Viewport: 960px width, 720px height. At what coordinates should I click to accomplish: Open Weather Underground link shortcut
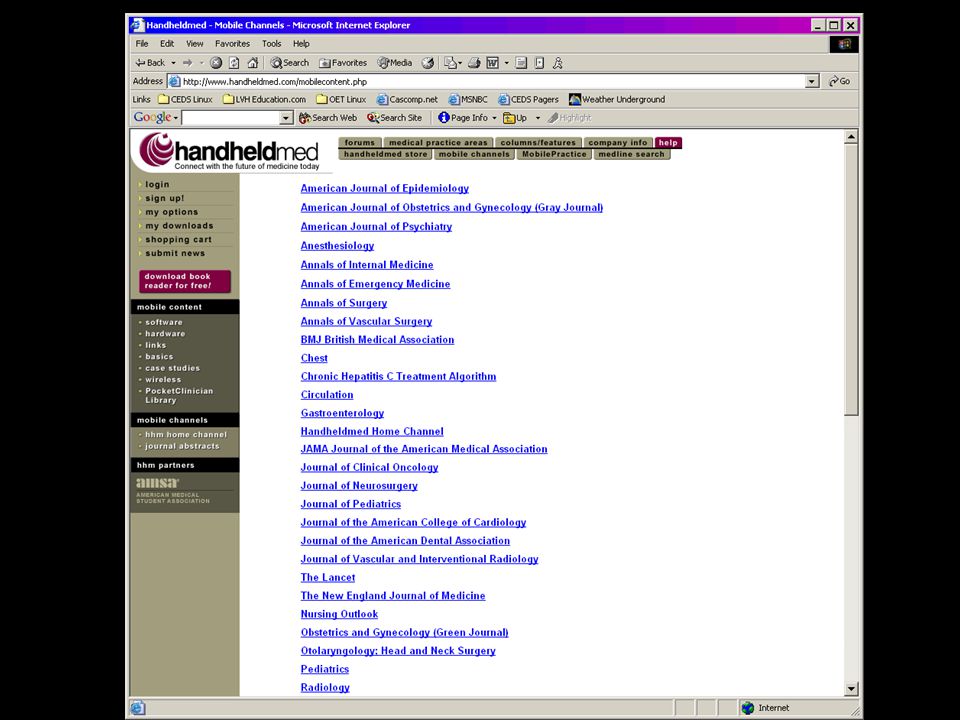pyautogui.click(x=617, y=99)
